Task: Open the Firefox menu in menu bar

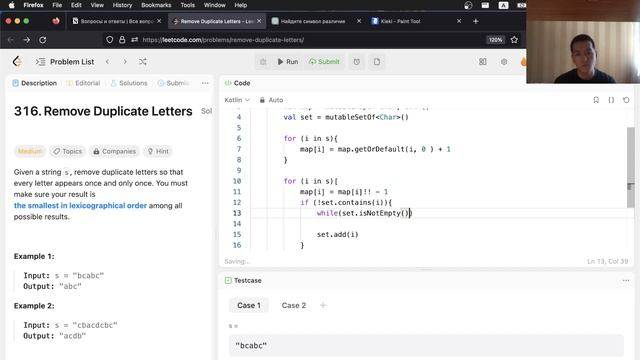Action: click(x=33, y=5)
